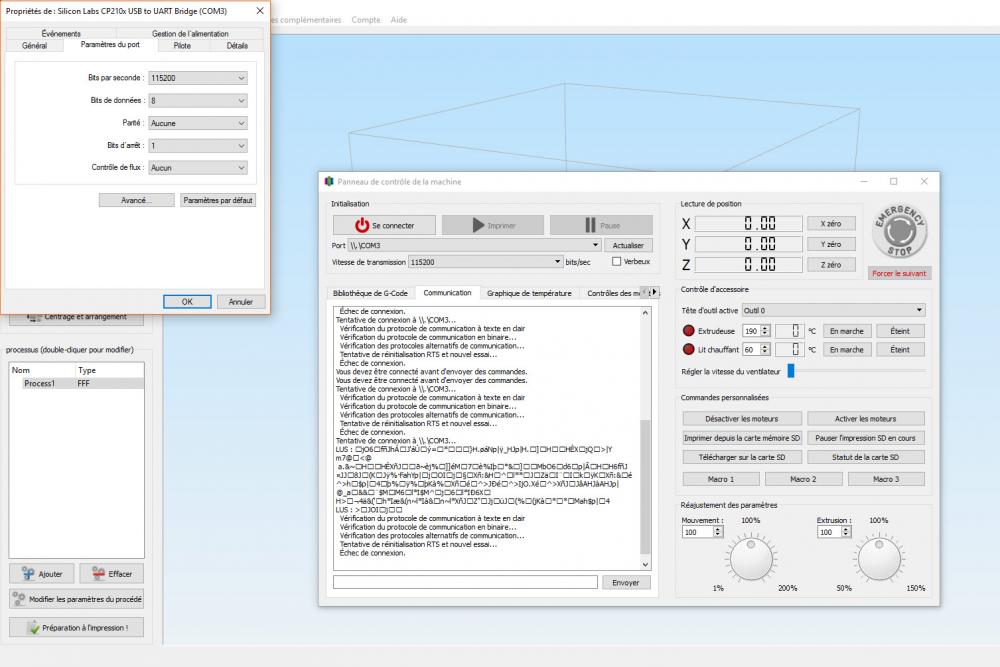Open the Aide menu
This screenshot has width=1000, height=667.
pos(399,20)
